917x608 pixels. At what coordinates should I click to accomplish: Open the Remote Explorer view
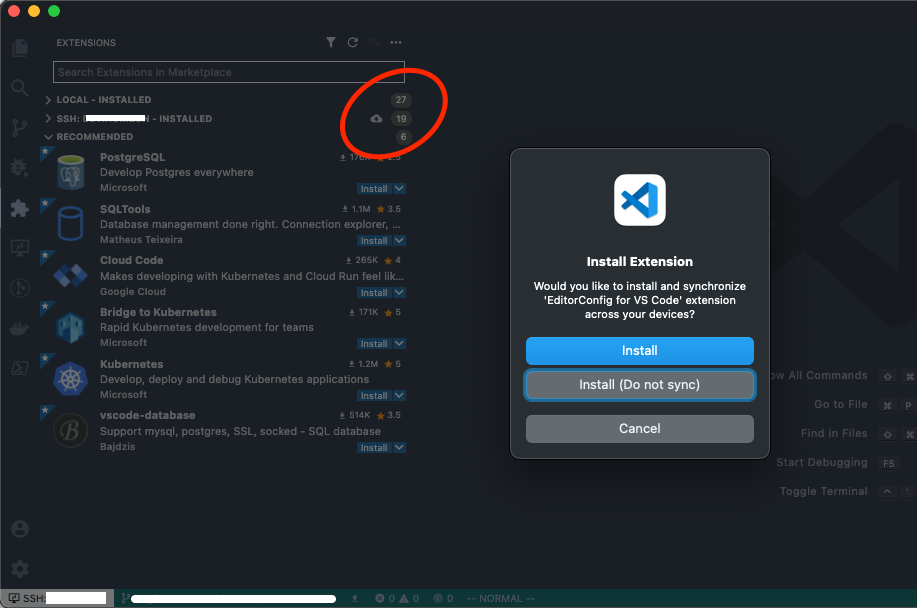[20, 248]
